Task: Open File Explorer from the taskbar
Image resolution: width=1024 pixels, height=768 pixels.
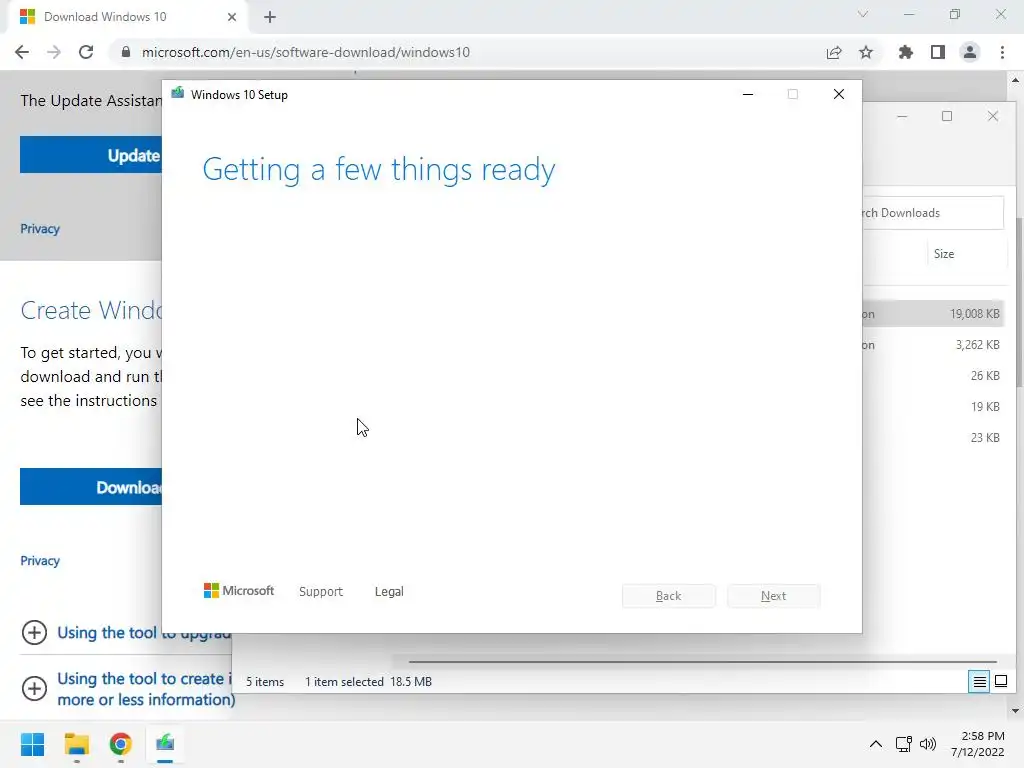Action: coord(76,744)
